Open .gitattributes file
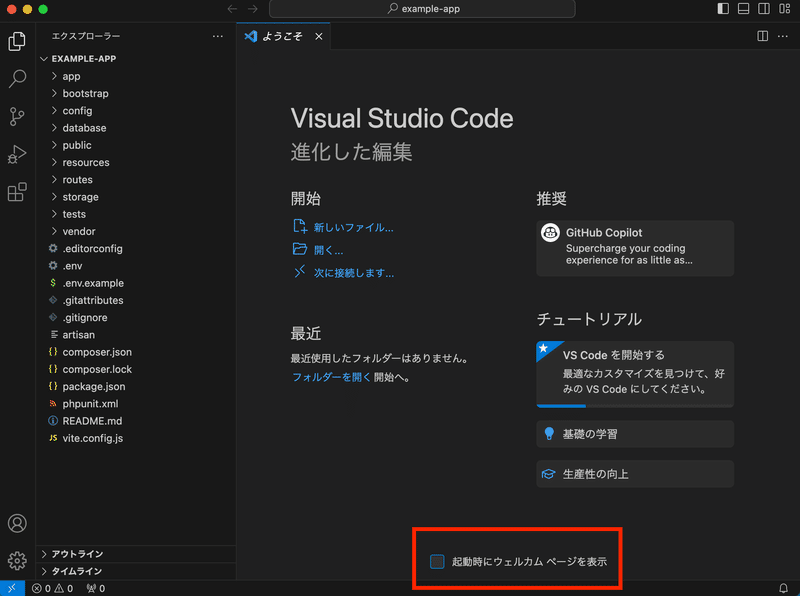This screenshot has height=596, width=800. point(136,301)
